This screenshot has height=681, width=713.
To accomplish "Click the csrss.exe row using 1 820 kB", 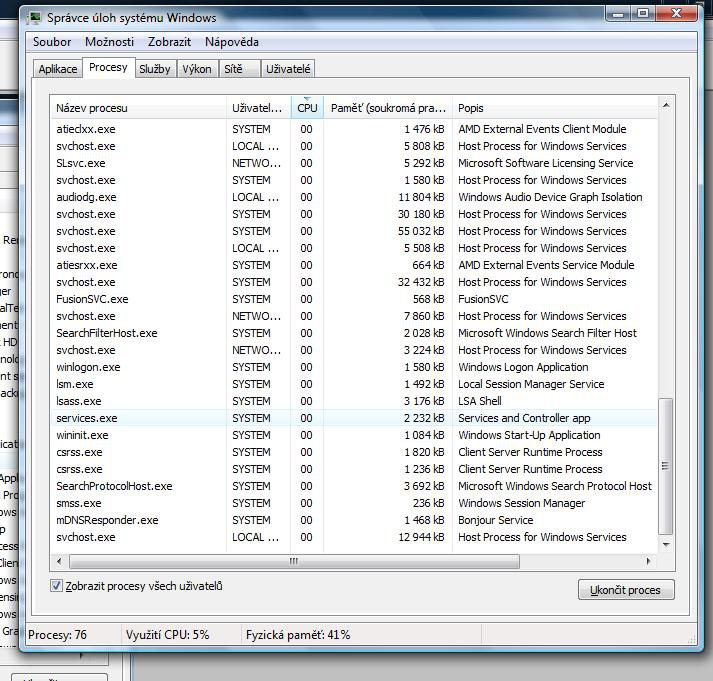I will [x=354, y=452].
